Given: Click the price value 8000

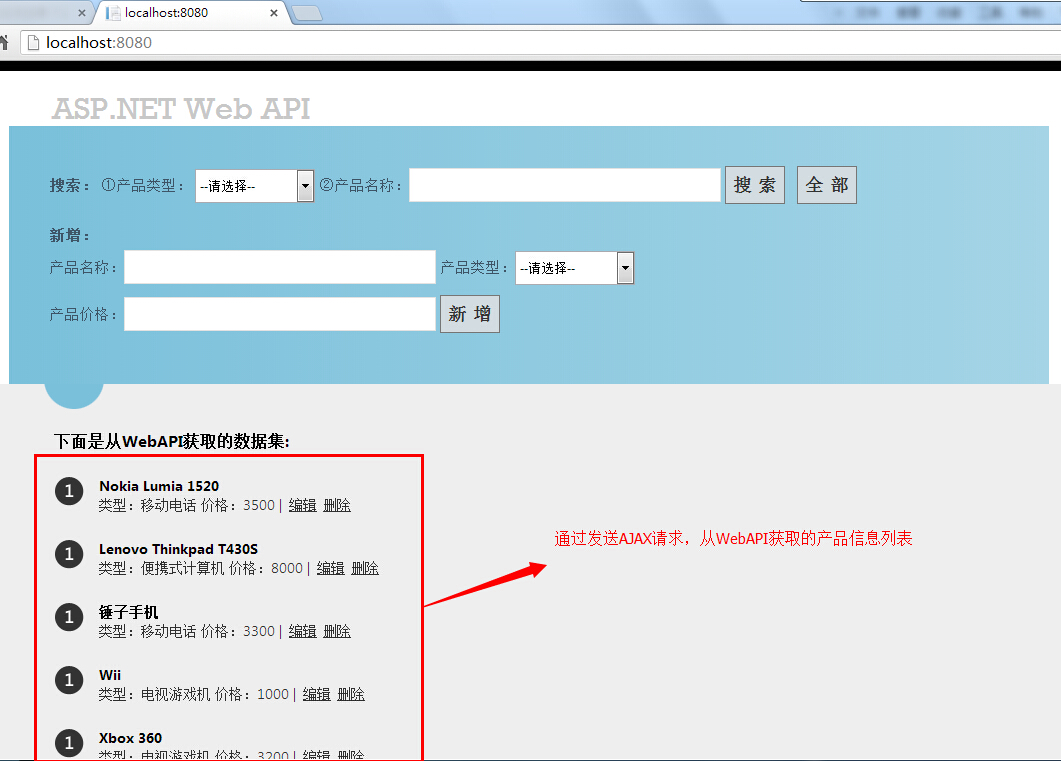Looking at the screenshot, I should (287, 568).
